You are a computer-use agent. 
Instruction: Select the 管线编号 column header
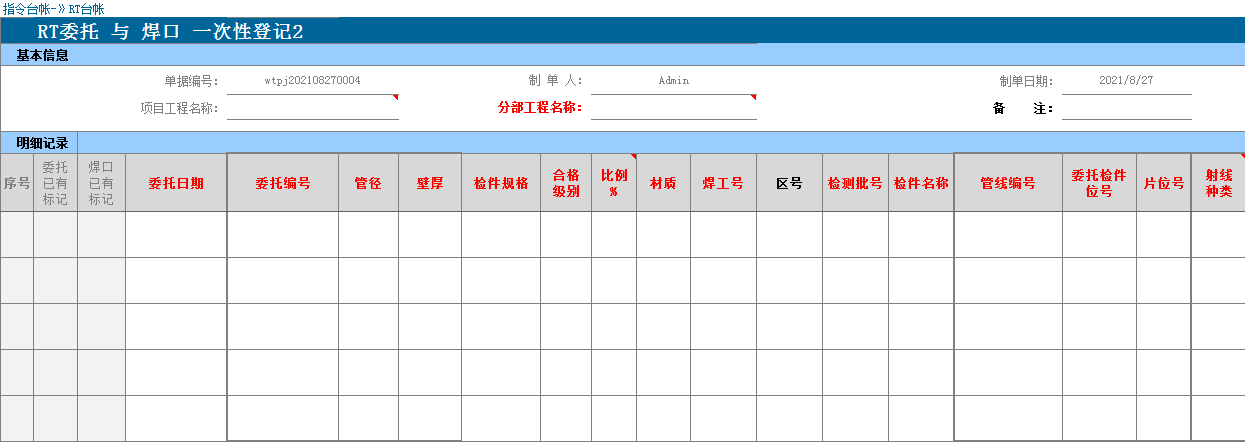click(x=1008, y=183)
